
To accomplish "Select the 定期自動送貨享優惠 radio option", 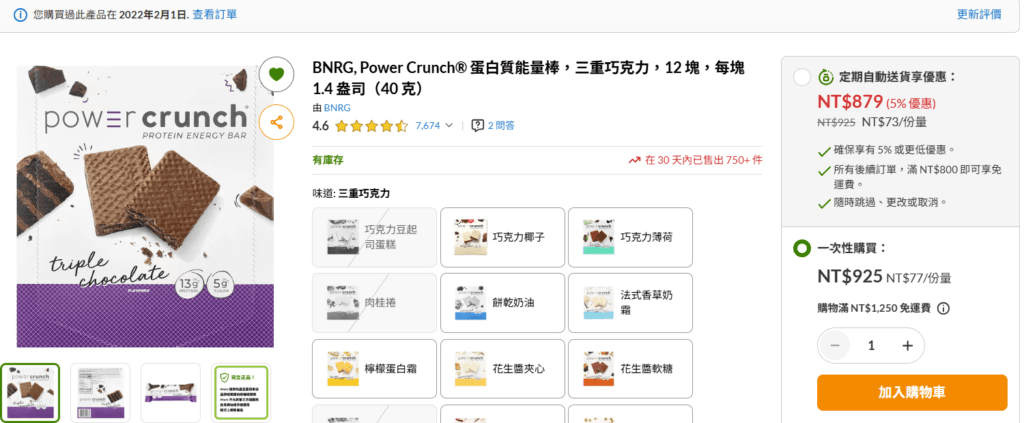I will coord(802,77).
